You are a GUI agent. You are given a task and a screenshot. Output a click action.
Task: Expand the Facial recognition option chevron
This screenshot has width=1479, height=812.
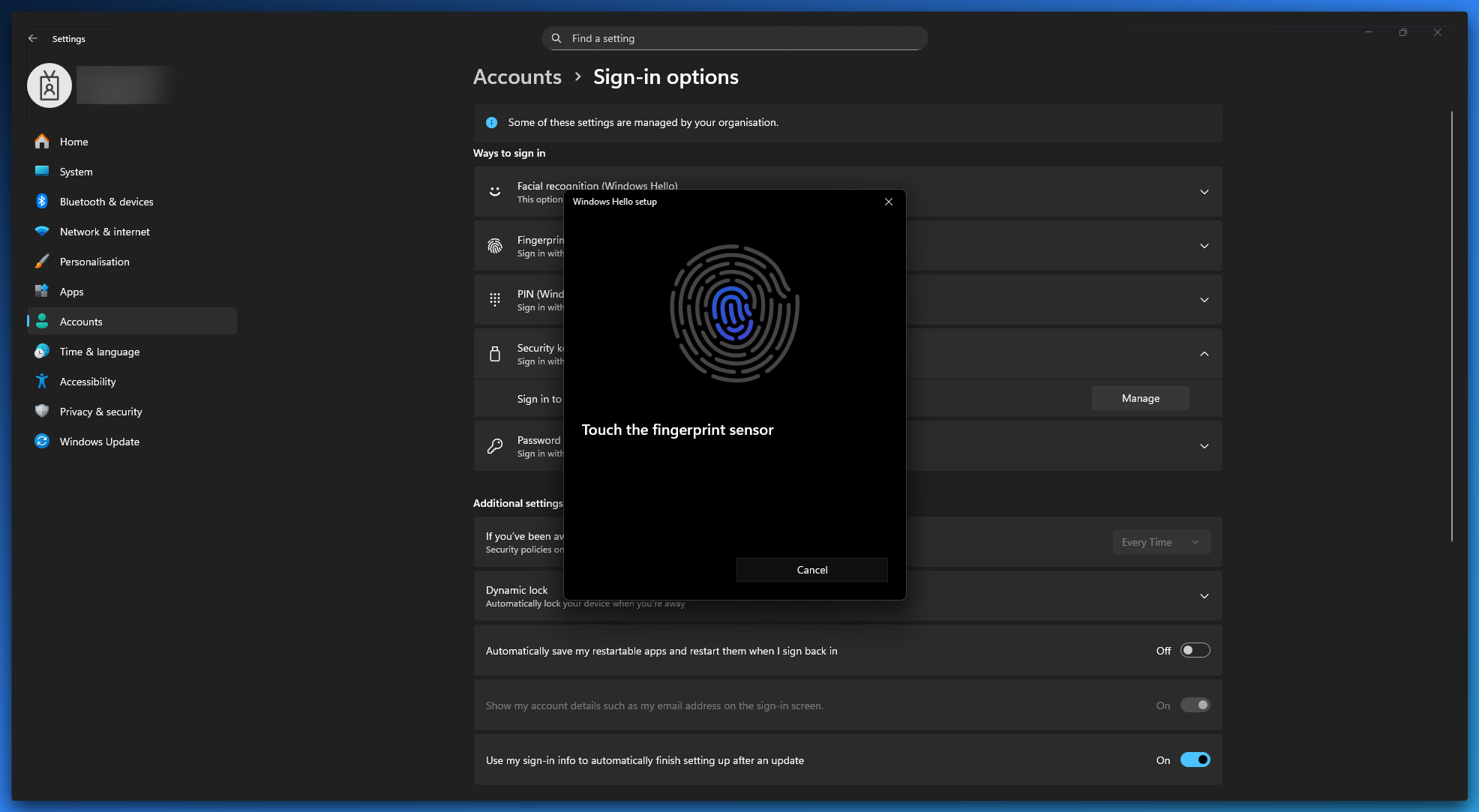(1204, 192)
